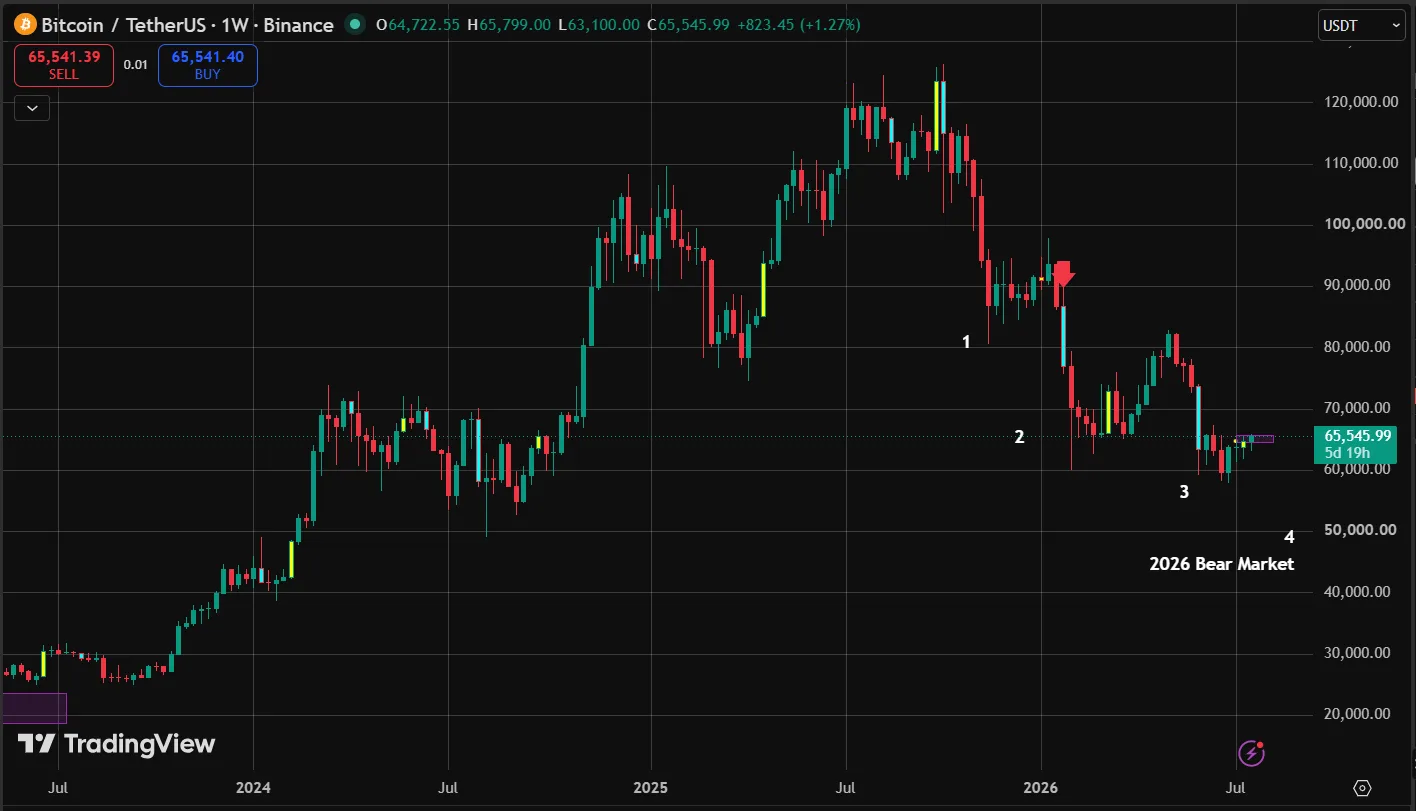1416x811 pixels.
Task: Click the 80,000.00 price scale label
Action: click(x=1355, y=347)
